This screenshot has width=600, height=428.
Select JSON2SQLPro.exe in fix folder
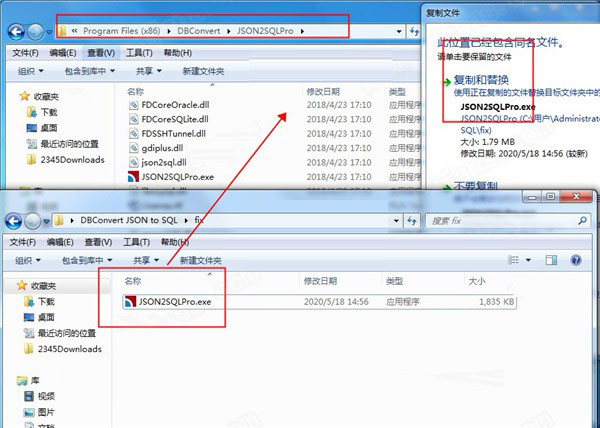click(x=320, y=302)
